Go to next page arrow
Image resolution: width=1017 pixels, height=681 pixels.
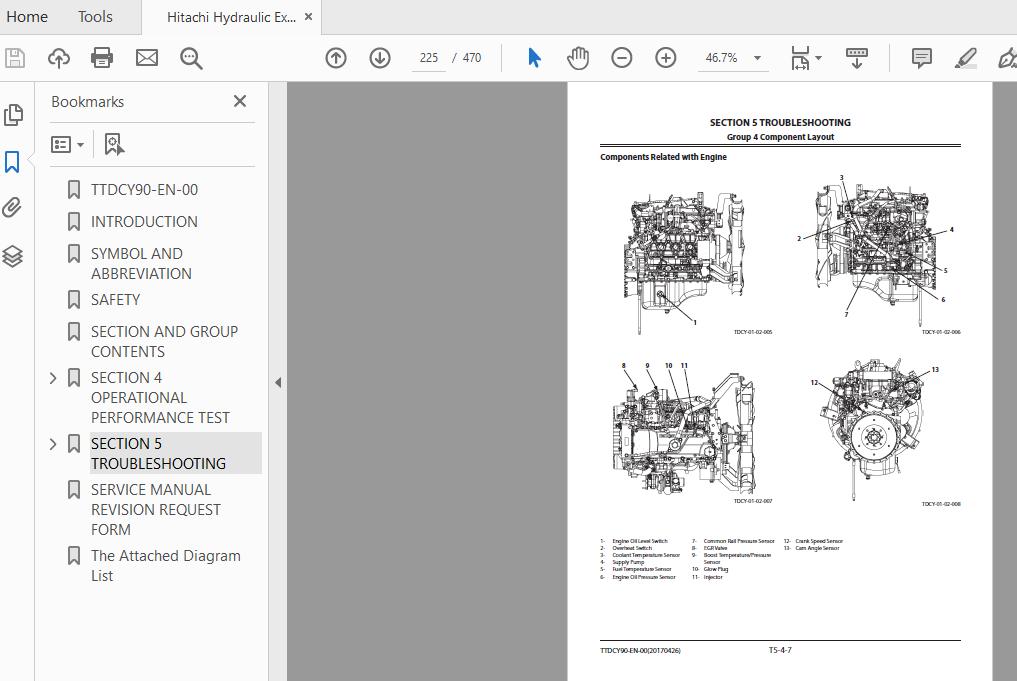380,58
